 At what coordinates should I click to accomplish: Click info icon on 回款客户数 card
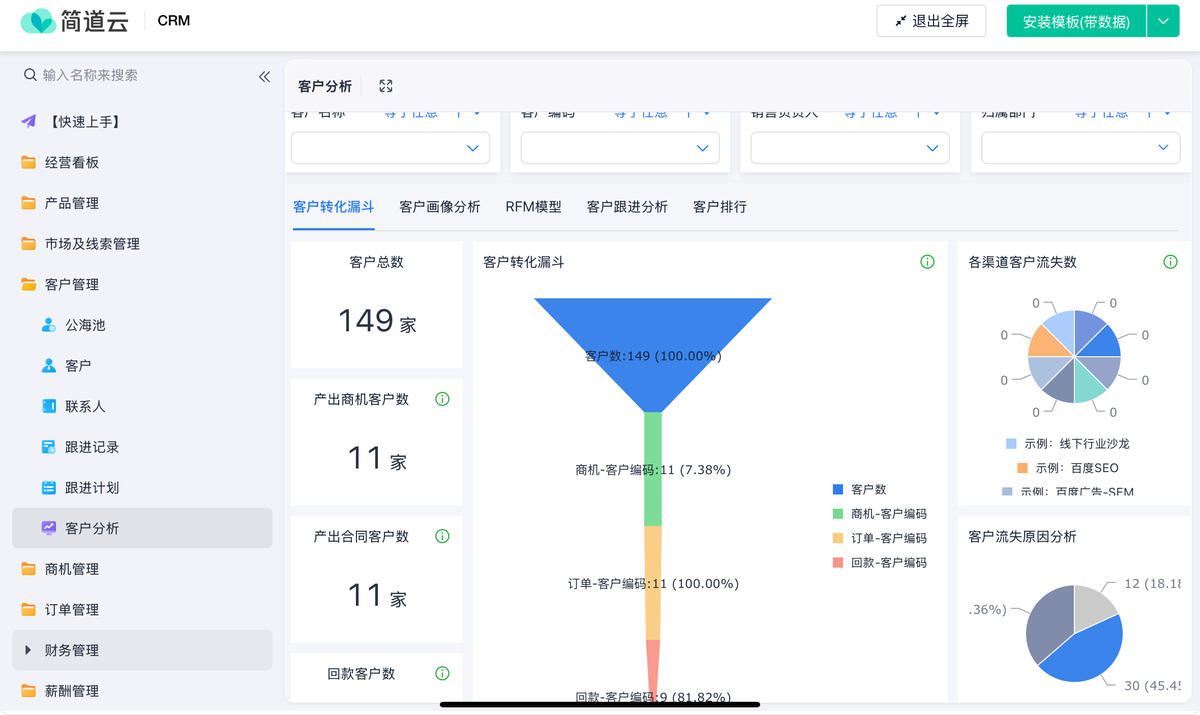(442, 673)
